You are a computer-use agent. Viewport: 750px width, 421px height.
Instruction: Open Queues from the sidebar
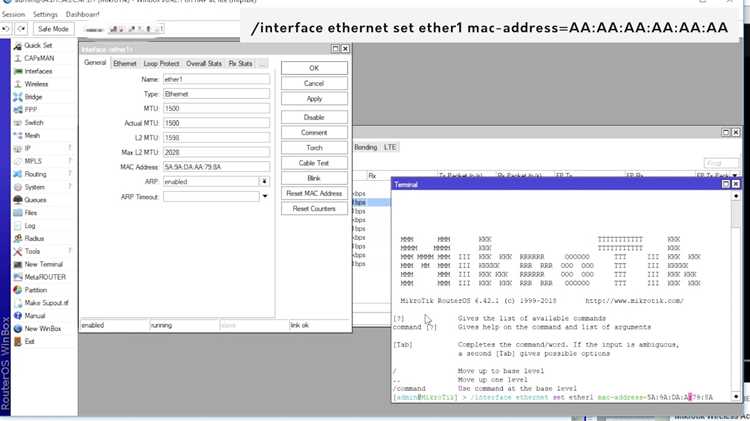click(x=35, y=200)
